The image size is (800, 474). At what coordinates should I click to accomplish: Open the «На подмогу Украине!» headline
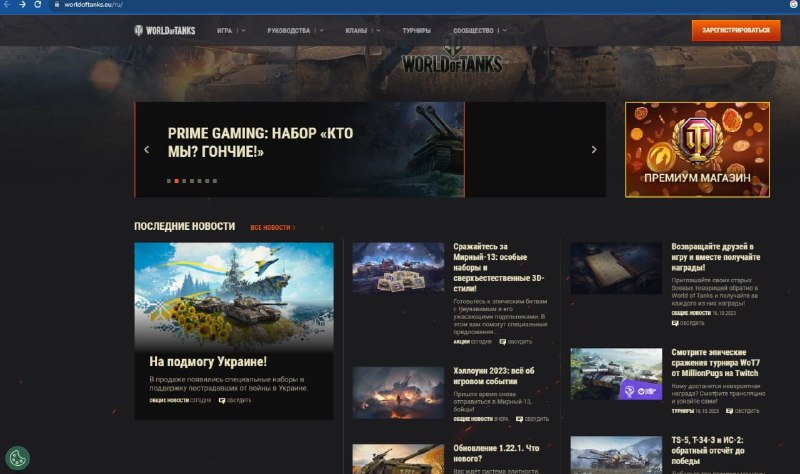point(208,361)
